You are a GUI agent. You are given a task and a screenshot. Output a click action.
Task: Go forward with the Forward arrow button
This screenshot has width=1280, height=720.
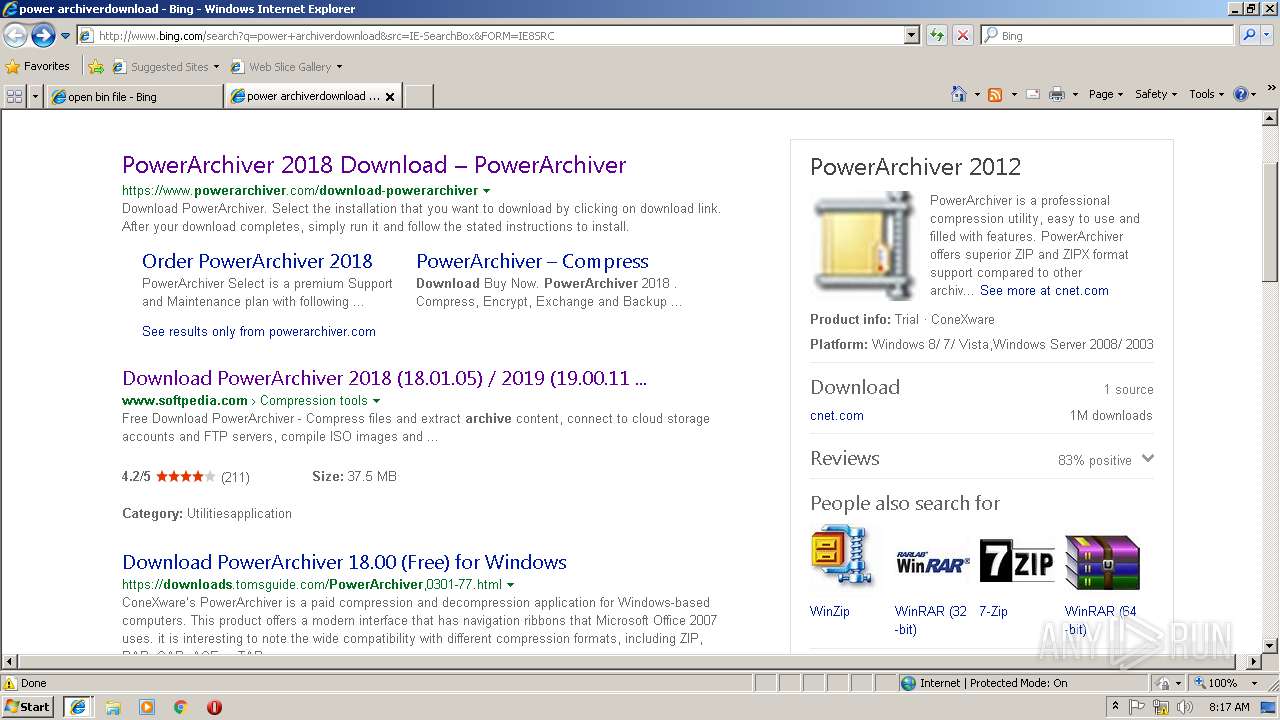tap(43, 35)
